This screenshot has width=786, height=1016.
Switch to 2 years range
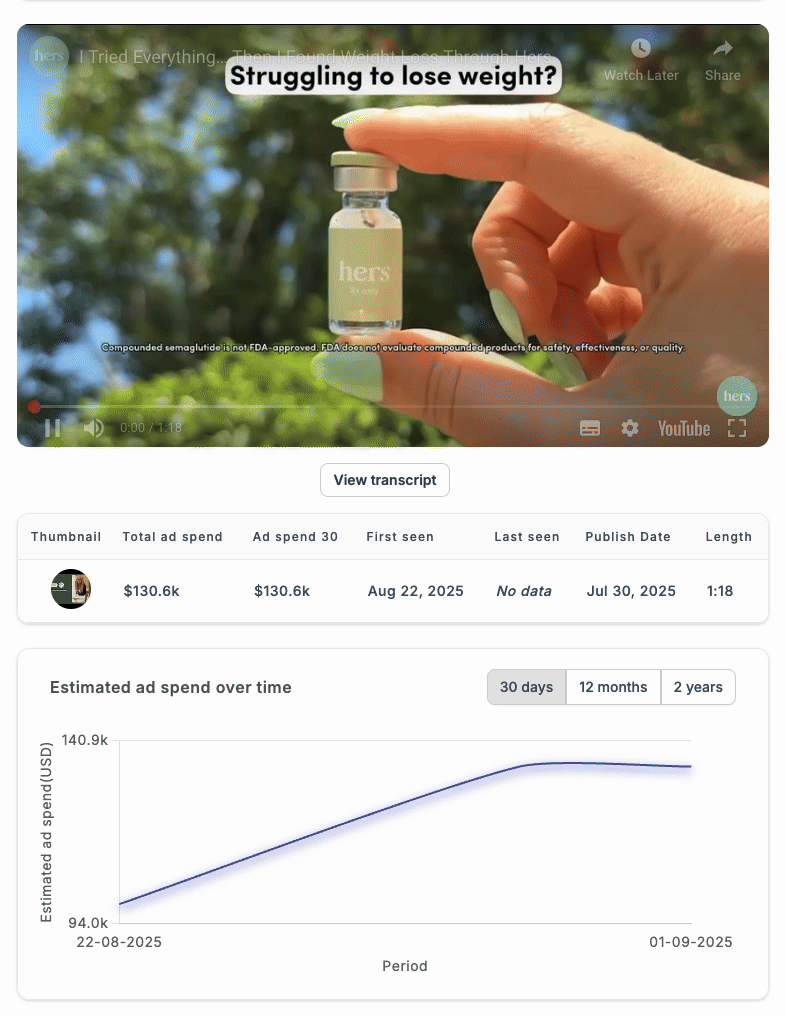pyautogui.click(x=698, y=687)
